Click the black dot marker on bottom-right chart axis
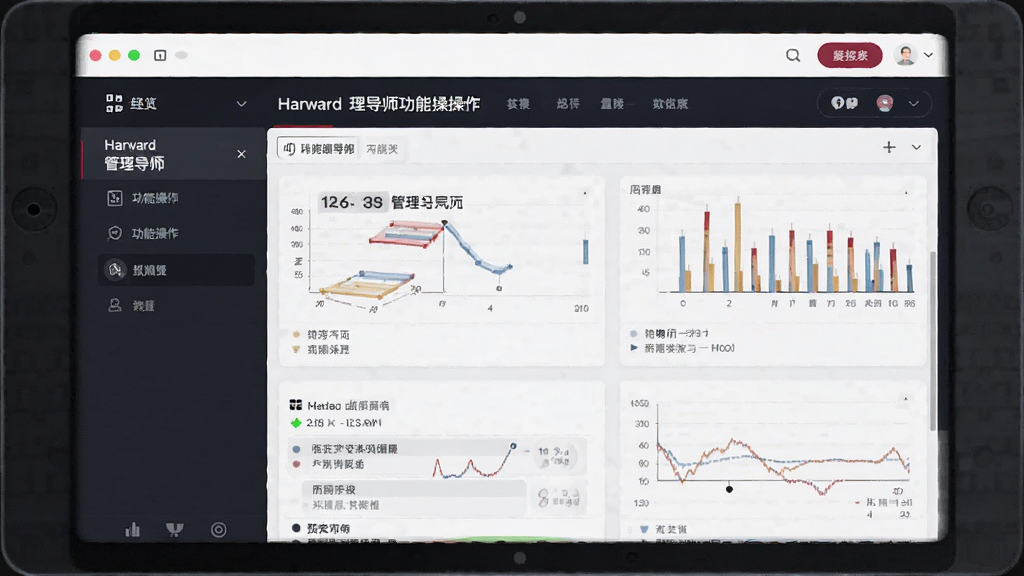Viewport: 1024px width, 576px height. coord(729,489)
